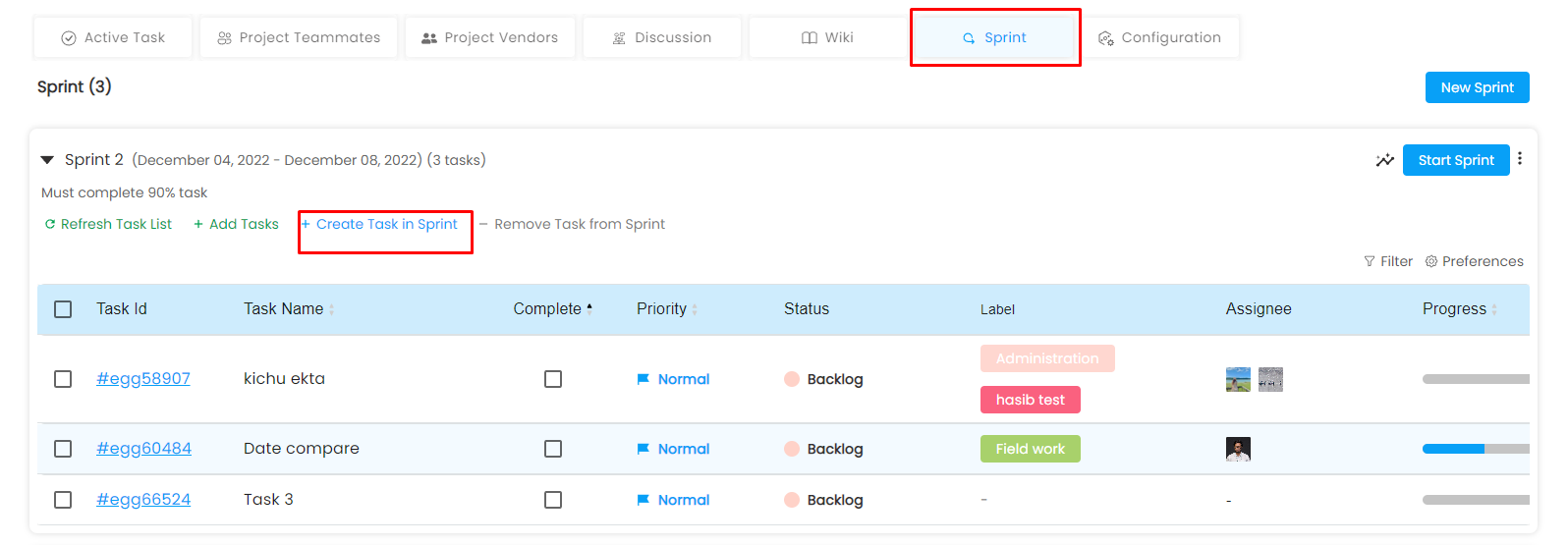Collapse the Sprint 2 section triangle
The height and width of the screenshot is (545, 1568).
coord(47,160)
